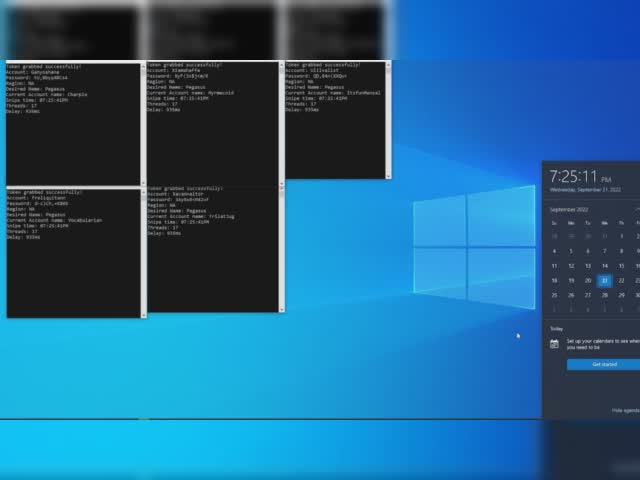
Task: Click the Get started button
Action: pyautogui.click(x=604, y=364)
